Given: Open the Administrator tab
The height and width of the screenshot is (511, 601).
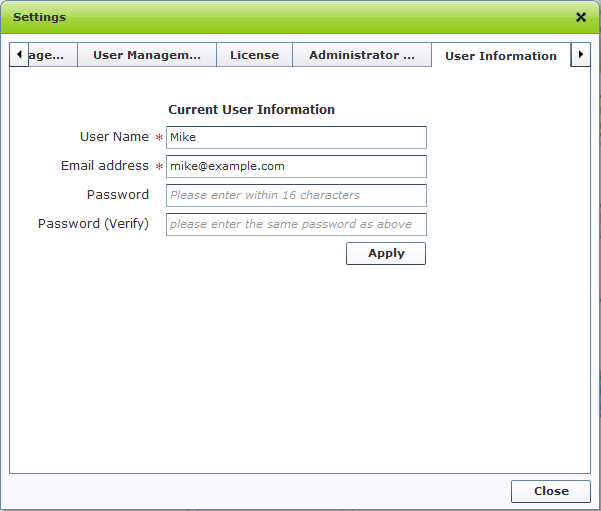Looking at the screenshot, I should (362, 55).
